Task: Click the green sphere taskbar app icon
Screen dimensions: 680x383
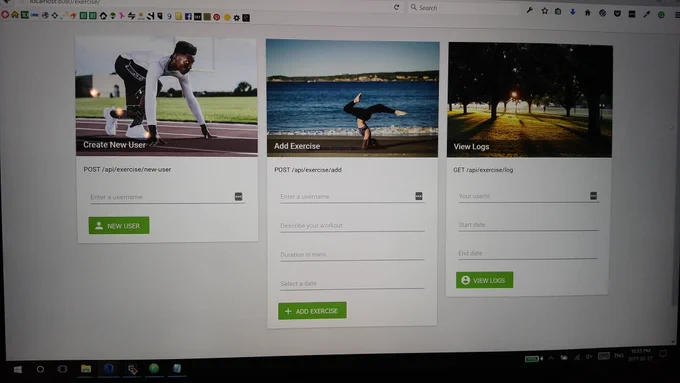Action: click(154, 368)
